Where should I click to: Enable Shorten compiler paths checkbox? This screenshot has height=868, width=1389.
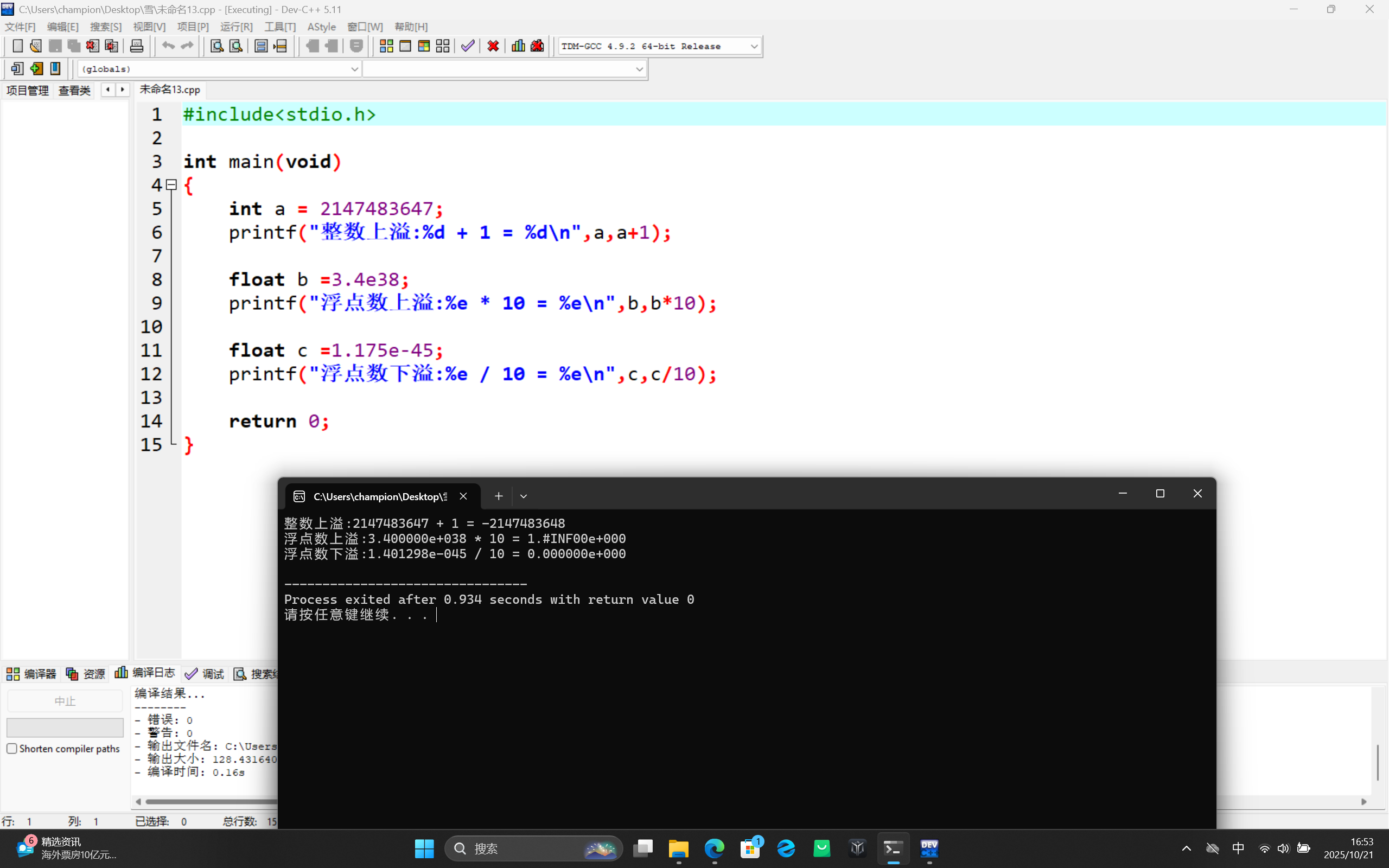12,749
